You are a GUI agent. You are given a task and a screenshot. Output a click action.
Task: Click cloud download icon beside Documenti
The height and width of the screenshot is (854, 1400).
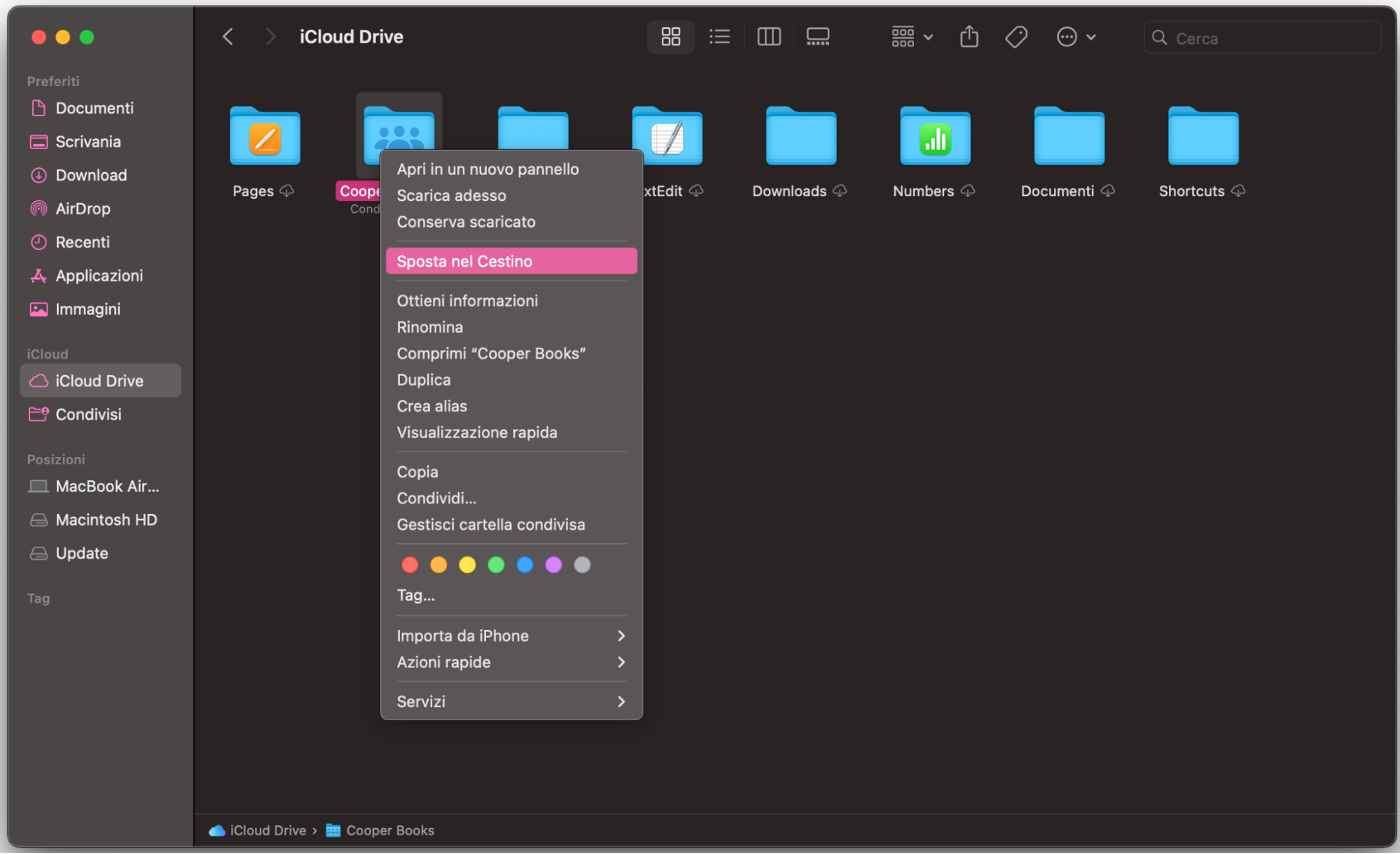(1107, 191)
